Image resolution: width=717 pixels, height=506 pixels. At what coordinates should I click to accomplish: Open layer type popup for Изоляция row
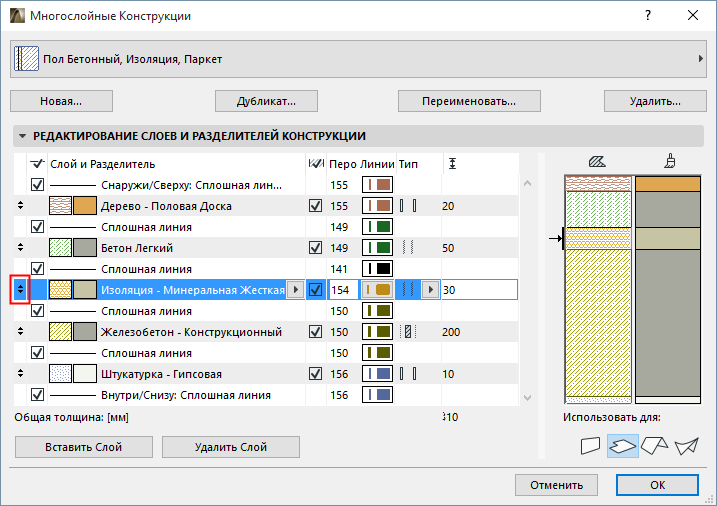(430, 290)
